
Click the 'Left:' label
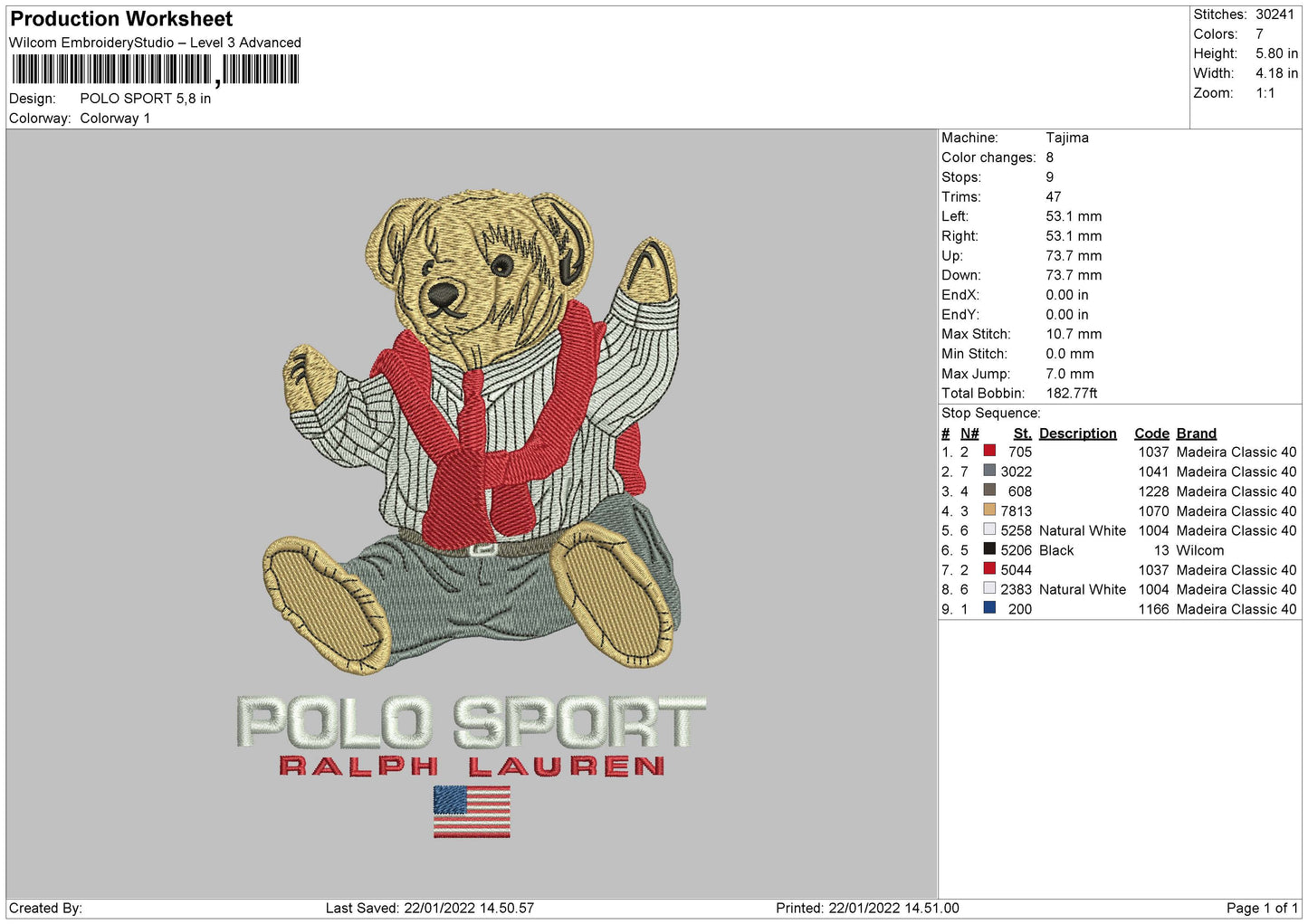click(955, 216)
